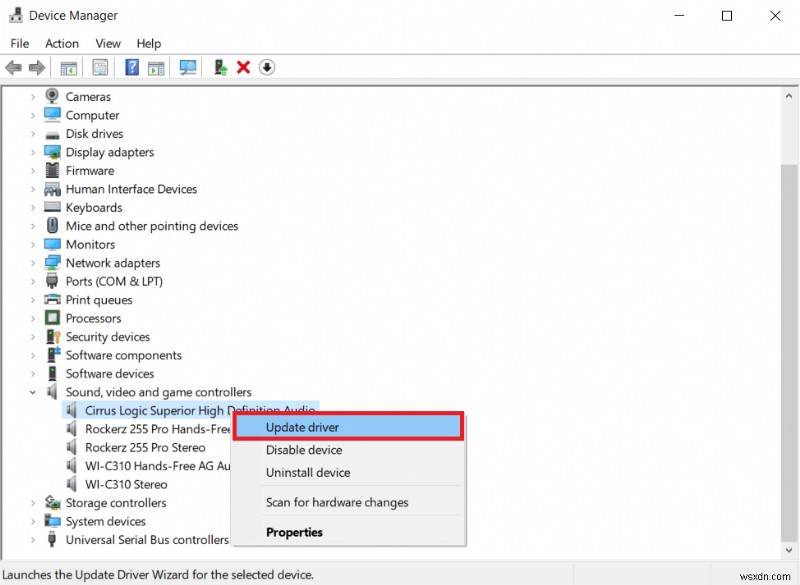Open the Action menu
The height and width of the screenshot is (585, 800).
coord(62,43)
